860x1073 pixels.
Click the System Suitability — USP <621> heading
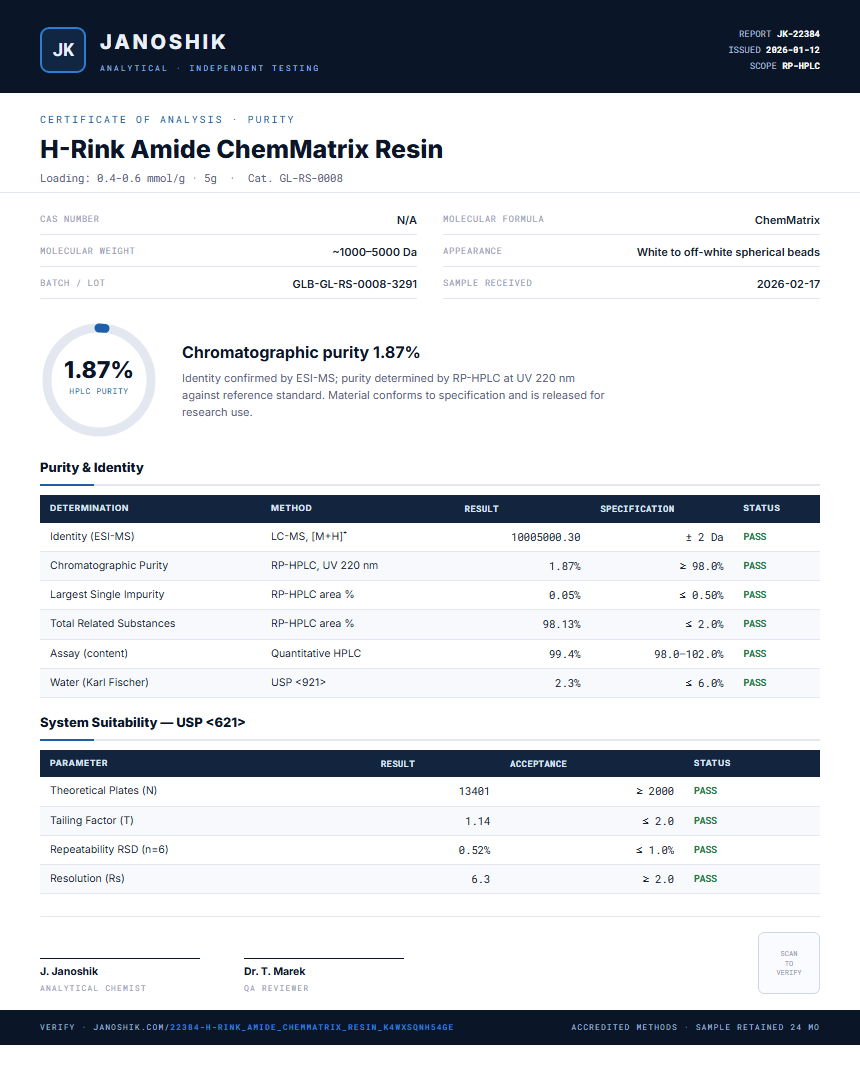tap(142, 723)
